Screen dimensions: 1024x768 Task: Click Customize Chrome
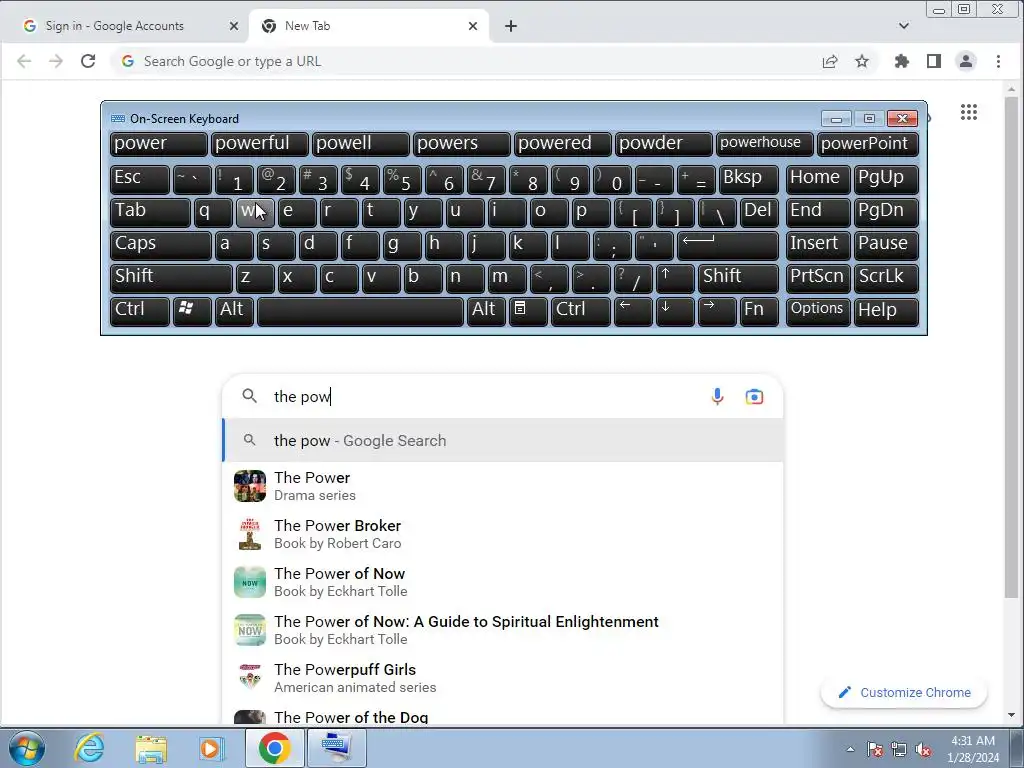(904, 692)
